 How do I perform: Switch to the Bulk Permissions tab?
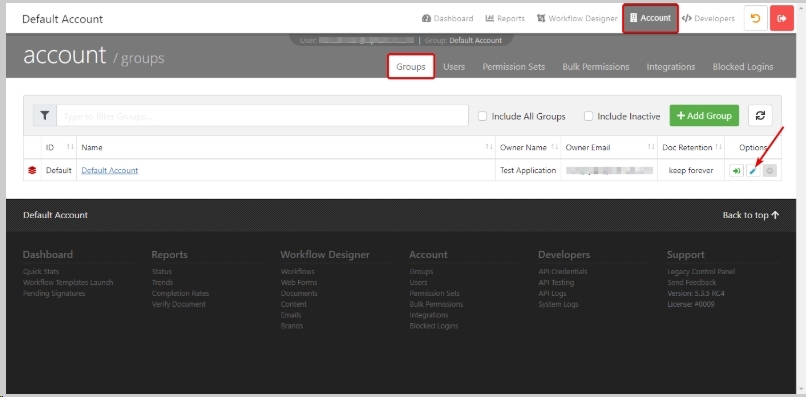pos(595,67)
